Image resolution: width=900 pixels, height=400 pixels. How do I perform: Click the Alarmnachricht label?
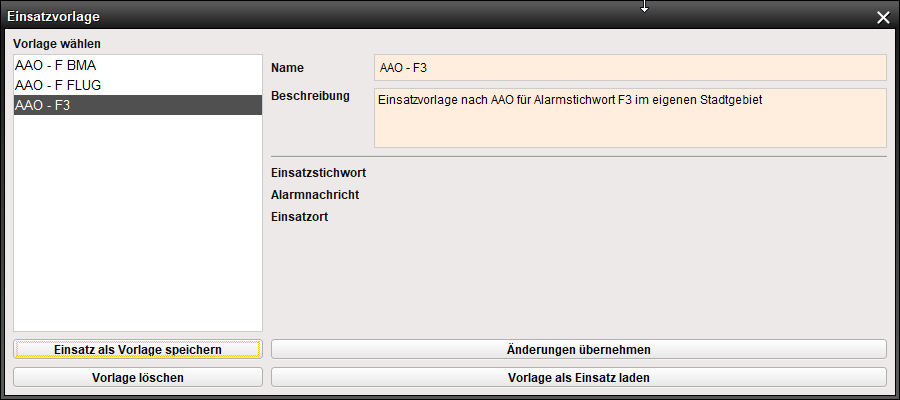(315, 194)
